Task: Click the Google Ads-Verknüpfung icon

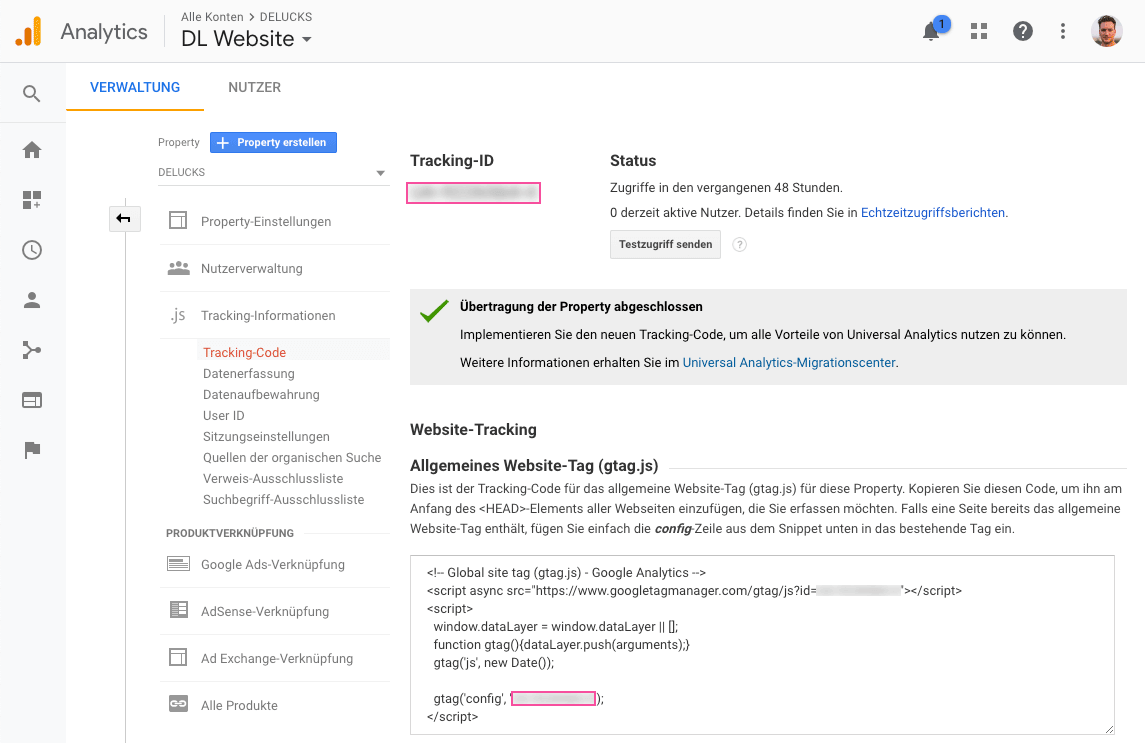Action: (x=178, y=564)
